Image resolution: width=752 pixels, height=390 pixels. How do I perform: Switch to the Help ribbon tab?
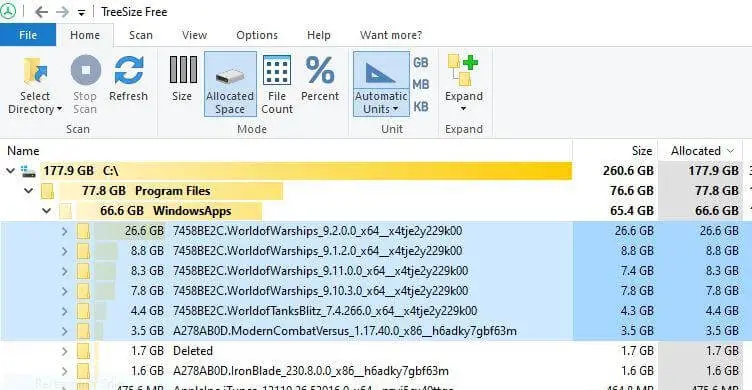pyautogui.click(x=318, y=35)
